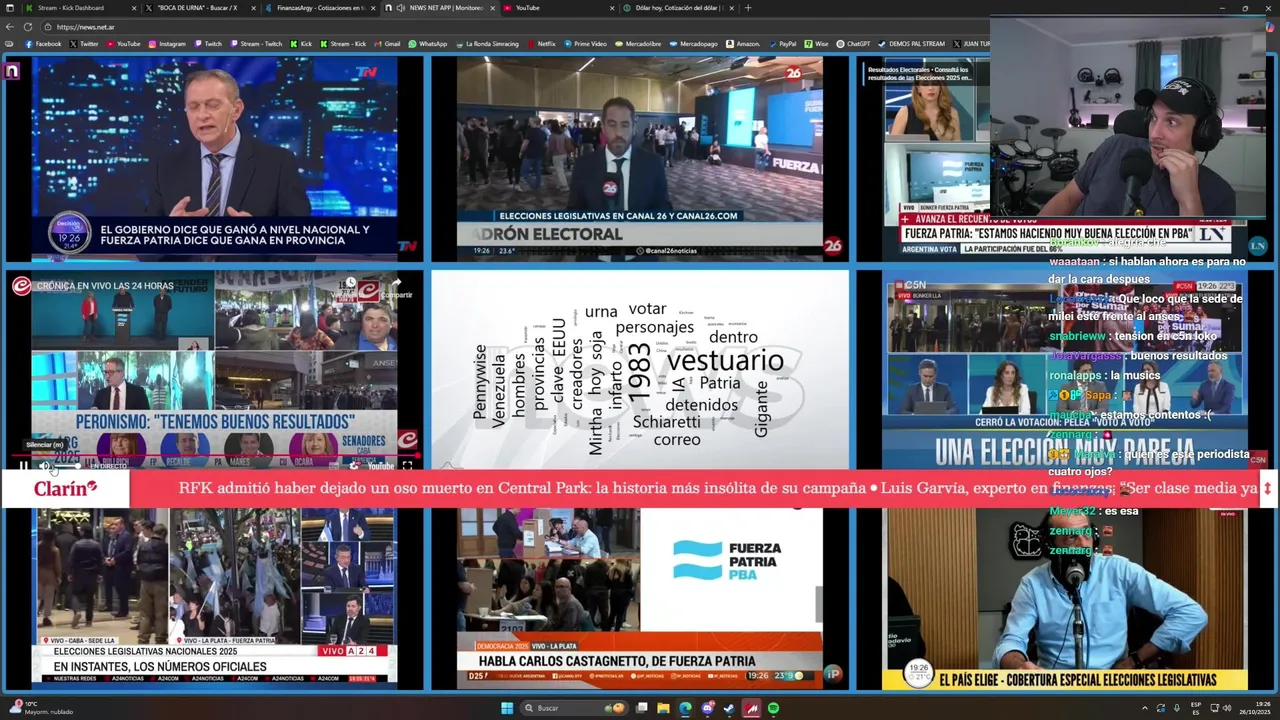Select NEWS NET APP Monitoreo tab
This screenshot has width=1280, height=720.
(439, 8)
